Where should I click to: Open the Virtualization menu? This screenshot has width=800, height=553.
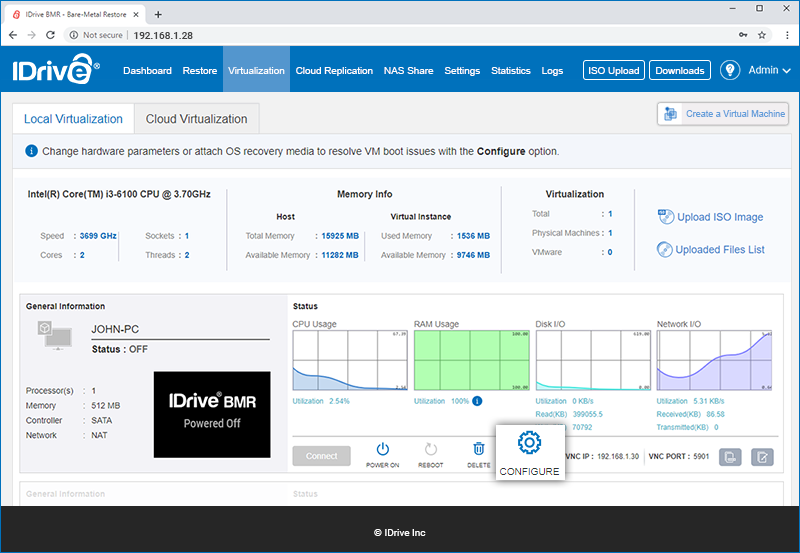(x=256, y=70)
